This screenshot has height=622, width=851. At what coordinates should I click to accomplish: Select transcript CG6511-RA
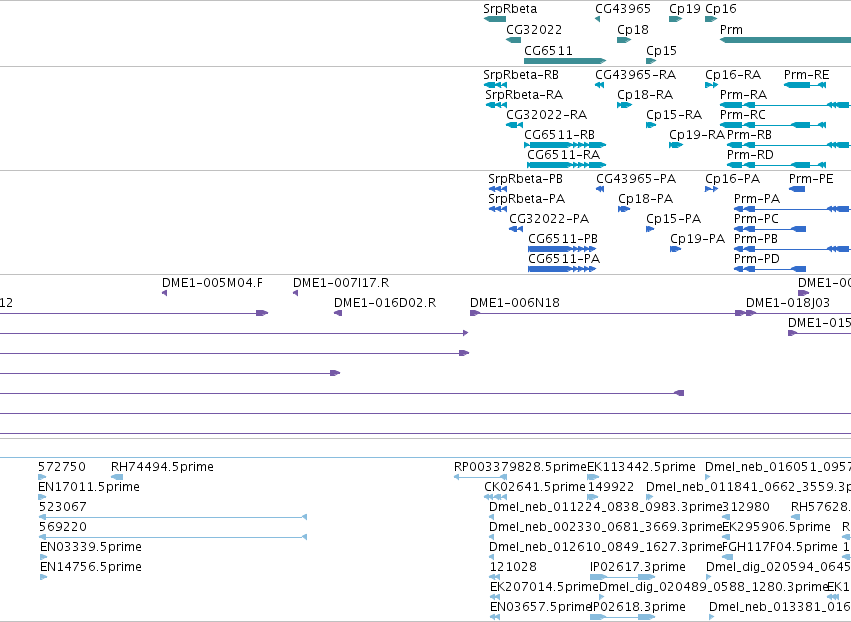567,165
